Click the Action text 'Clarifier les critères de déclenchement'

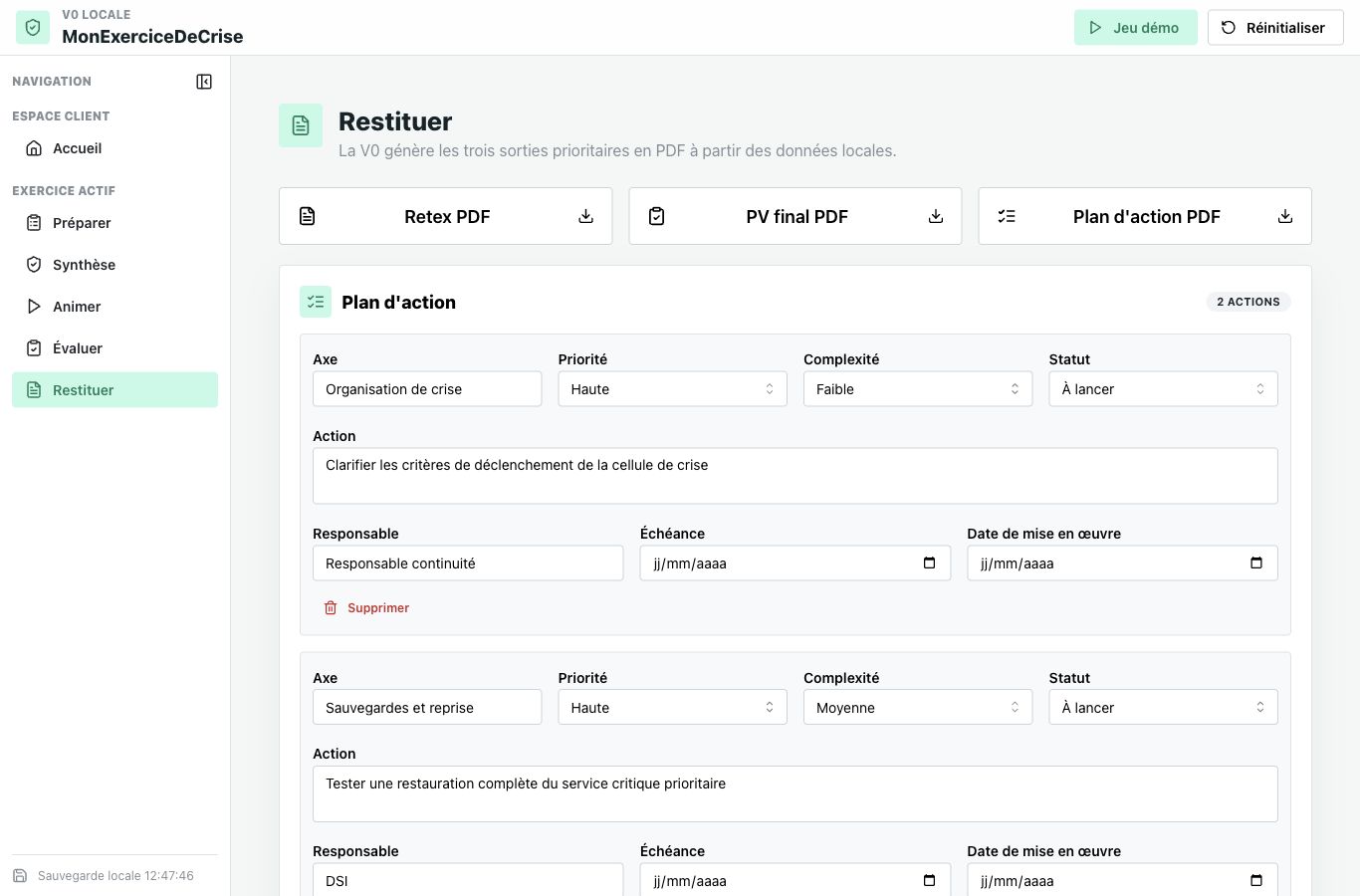795,476
